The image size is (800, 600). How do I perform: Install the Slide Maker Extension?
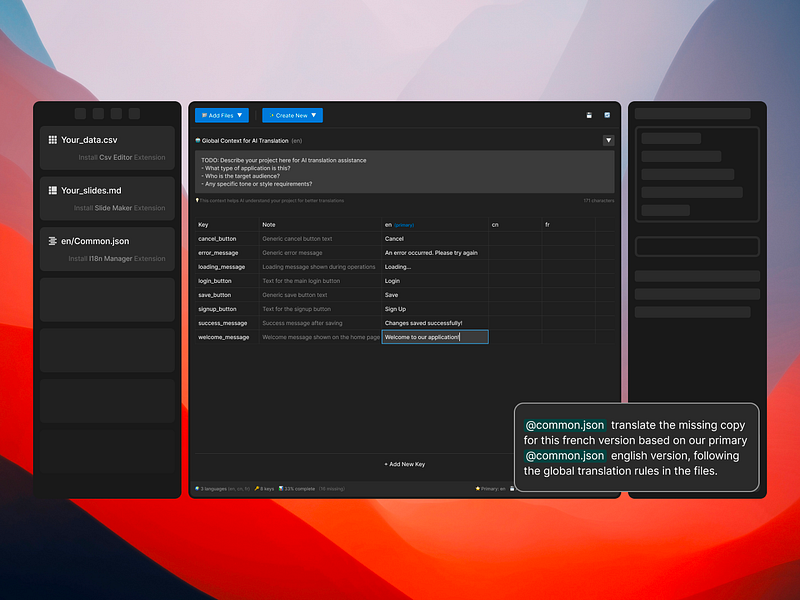tap(119, 208)
